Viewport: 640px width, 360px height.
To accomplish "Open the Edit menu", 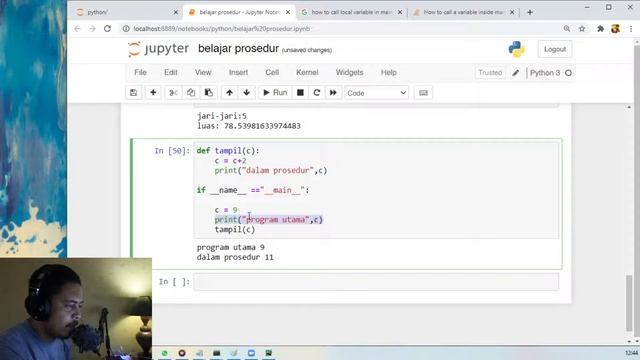I will (x=171, y=72).
